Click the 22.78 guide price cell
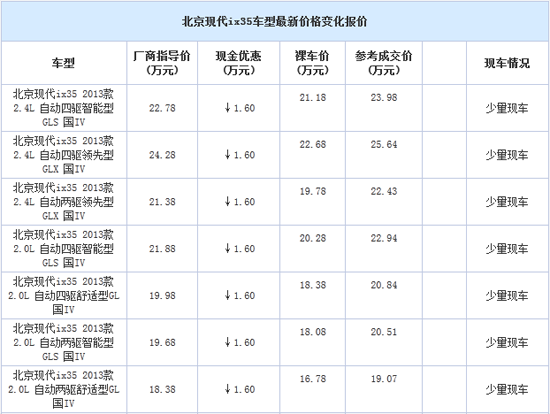This screenshot has height=414, width=550. pos(162,108)
